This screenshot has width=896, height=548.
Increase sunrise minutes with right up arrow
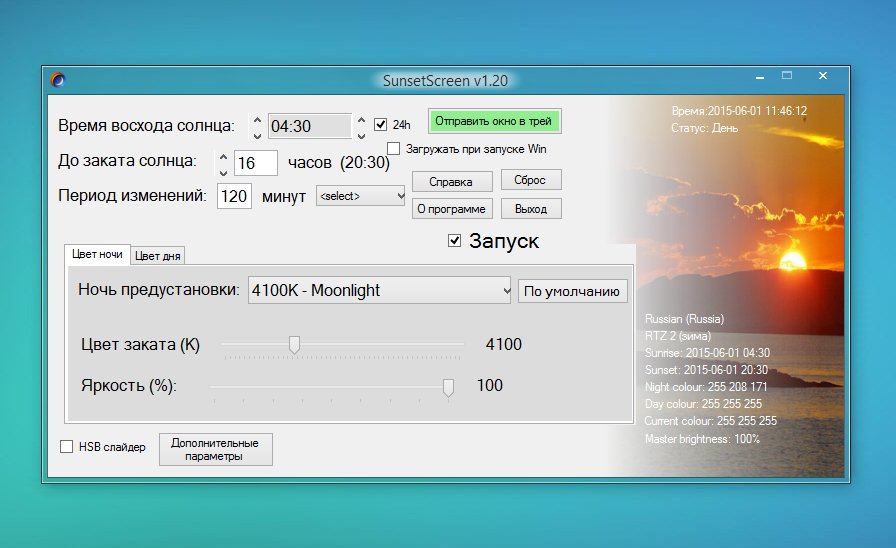361,120
